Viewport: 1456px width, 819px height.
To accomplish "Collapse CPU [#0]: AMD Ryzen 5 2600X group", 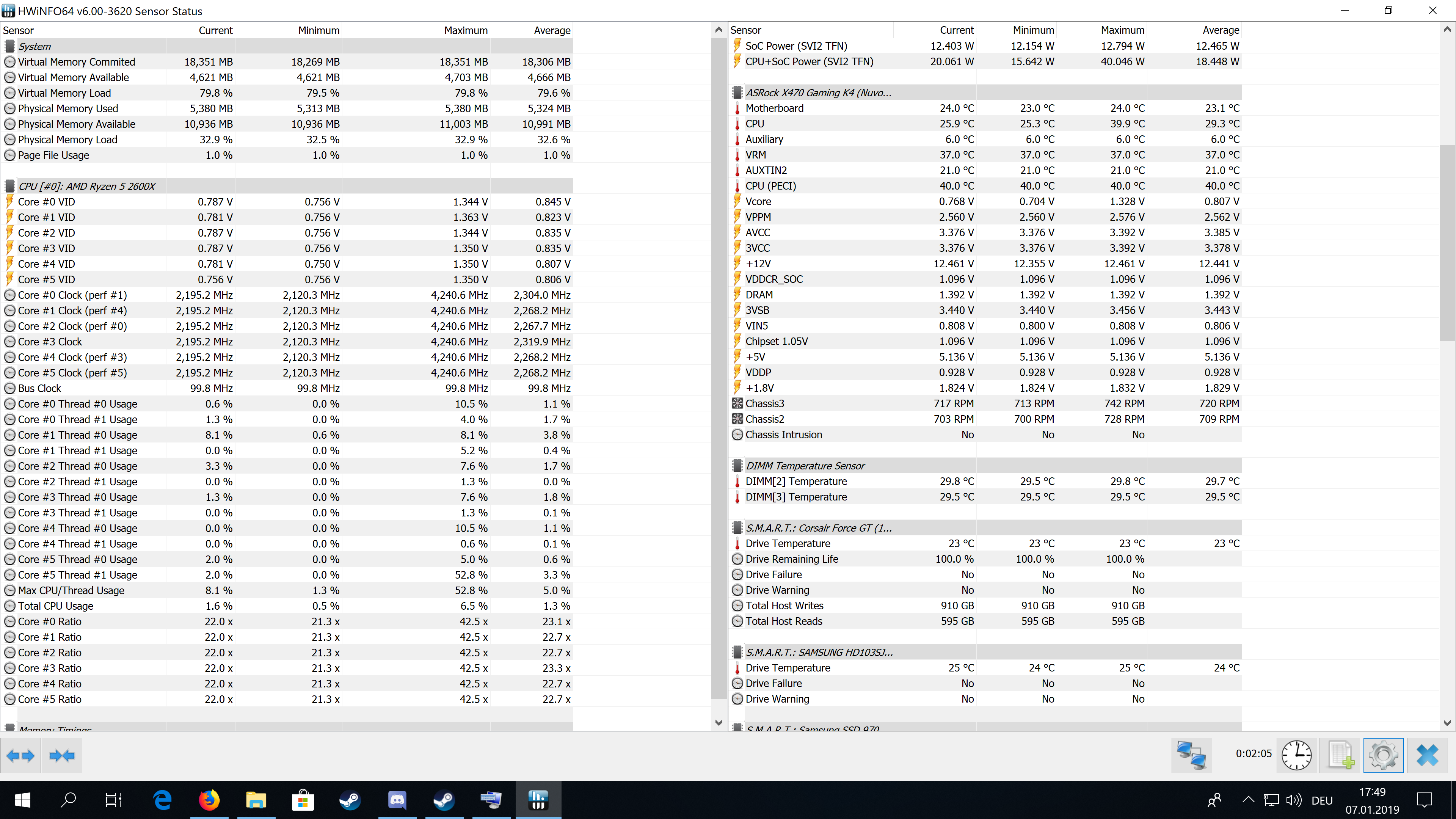I will 86,187.
